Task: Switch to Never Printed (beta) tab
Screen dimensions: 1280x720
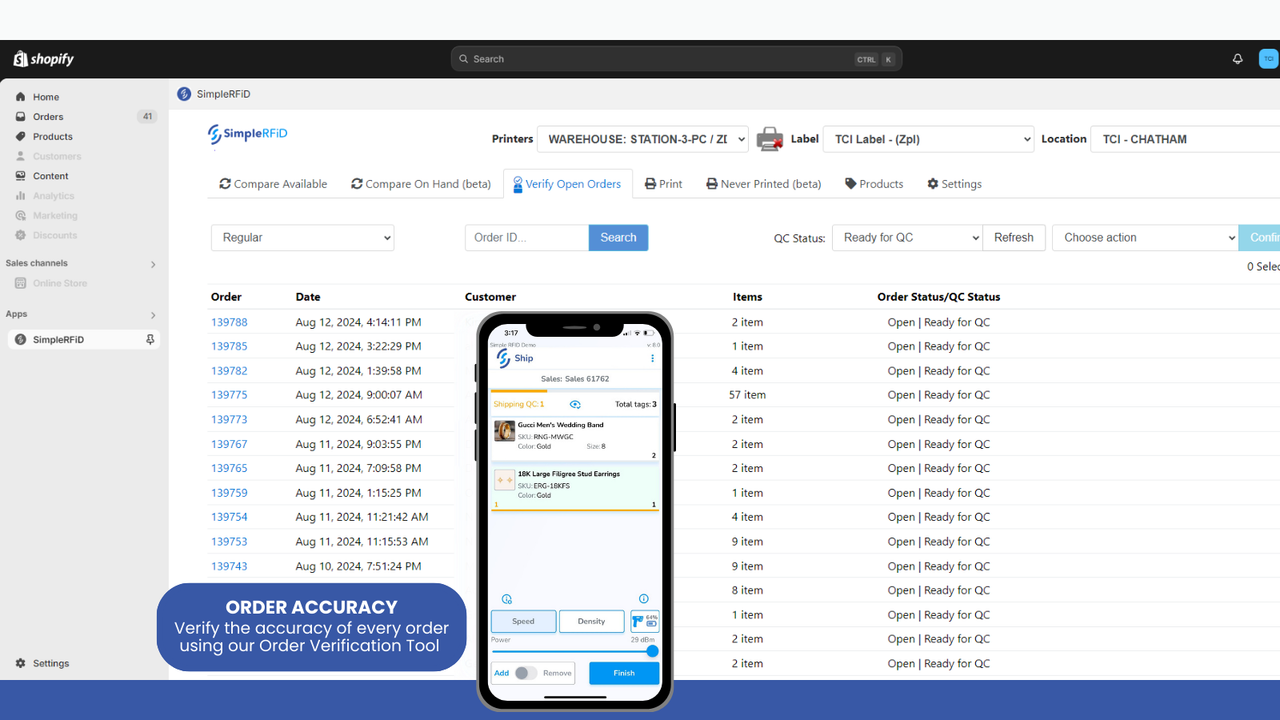Action: 764,184
